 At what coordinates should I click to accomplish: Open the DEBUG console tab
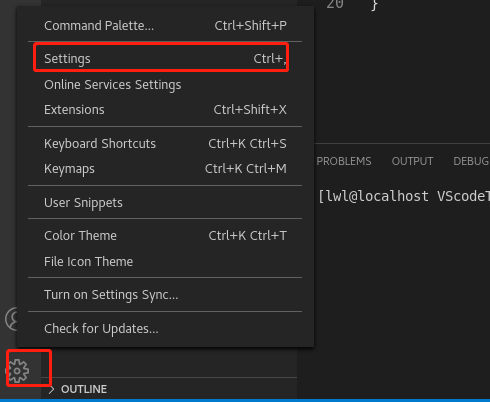[x=471, y=161]
